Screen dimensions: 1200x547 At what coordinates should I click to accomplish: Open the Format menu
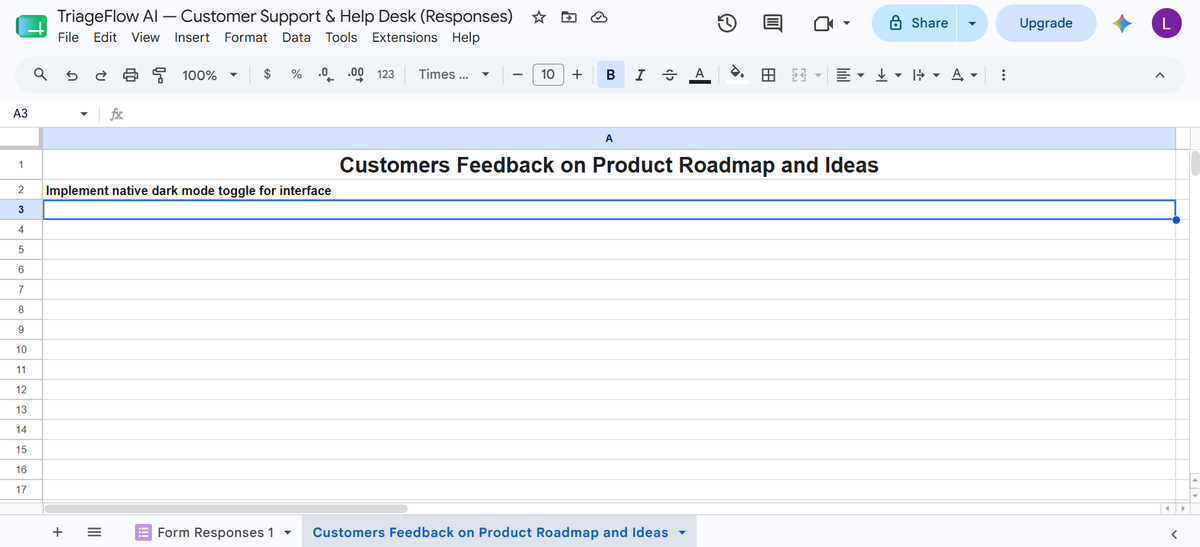(x=246, y=37)
